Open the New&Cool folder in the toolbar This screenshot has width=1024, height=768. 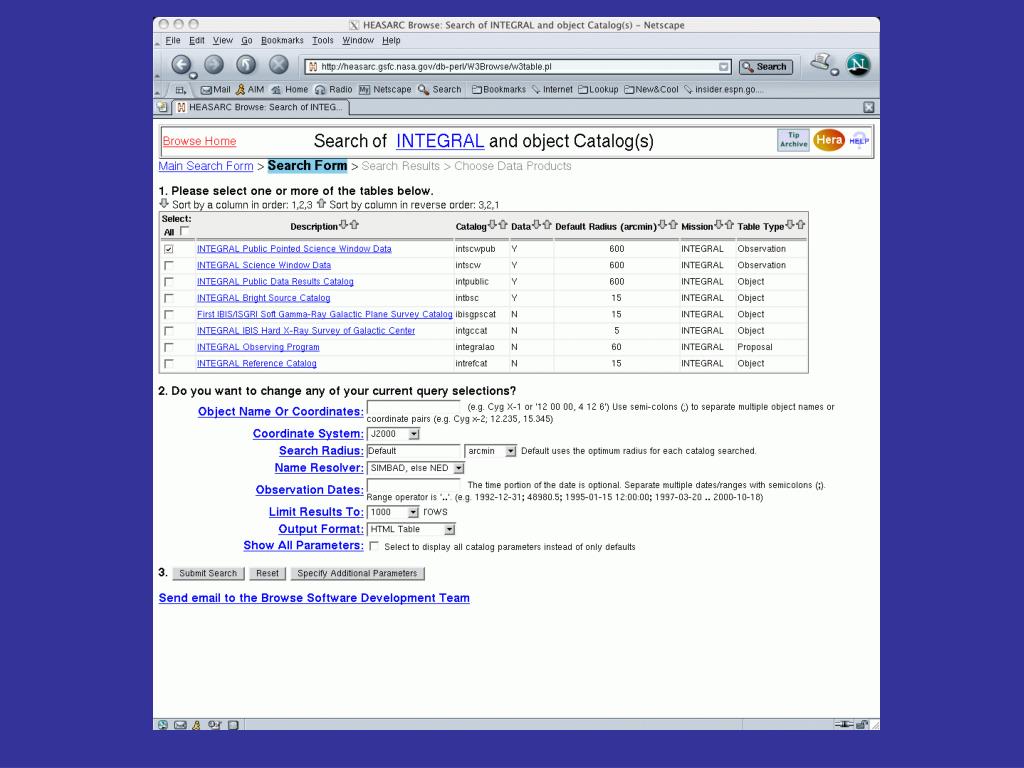(651, 89)
